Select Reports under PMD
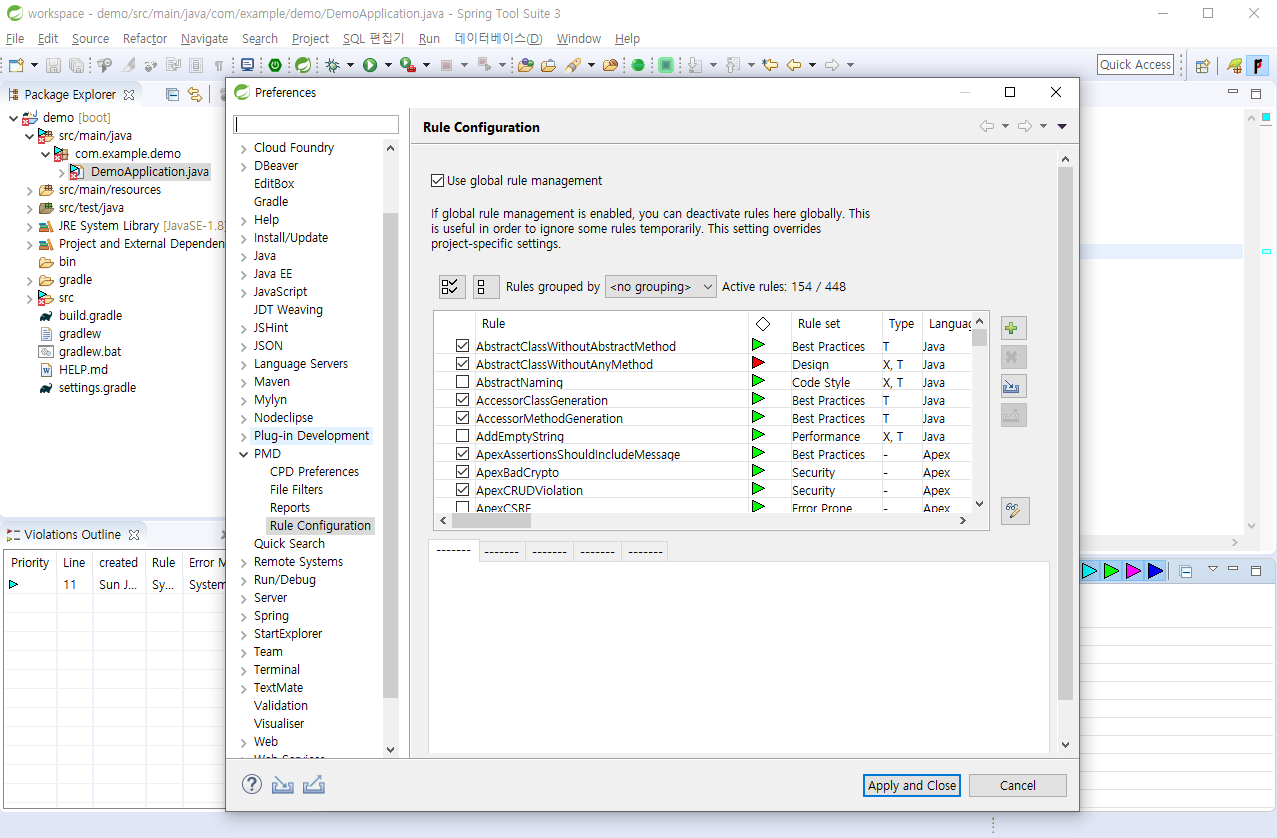This screenshot has height=838, width=1277. coord(290,508)
